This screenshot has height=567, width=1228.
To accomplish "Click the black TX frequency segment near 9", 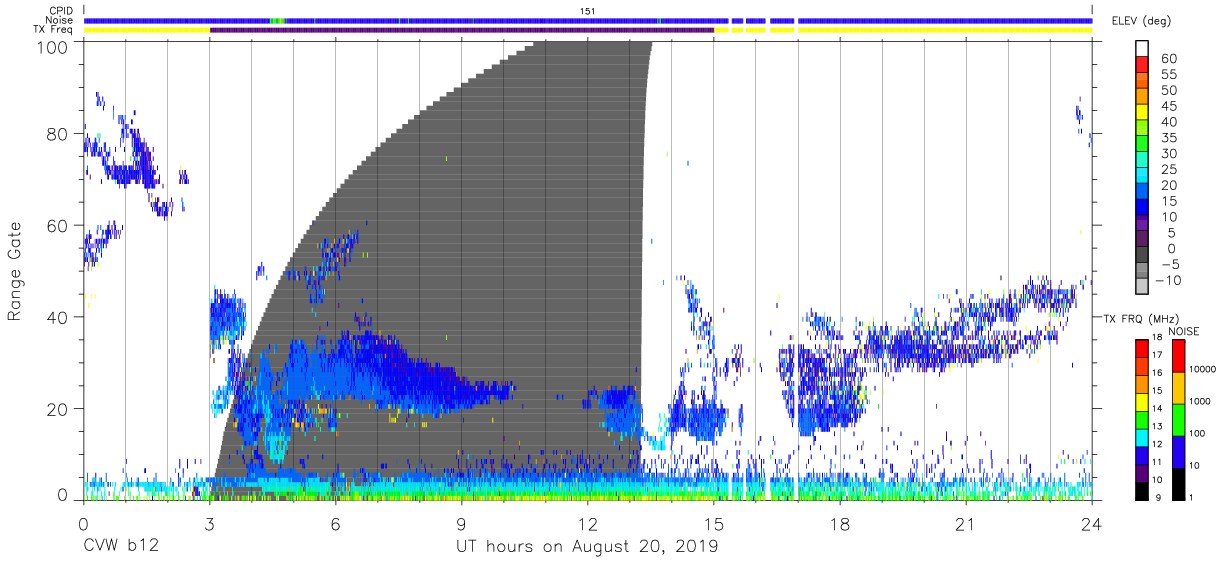I will click(1141, 489).
